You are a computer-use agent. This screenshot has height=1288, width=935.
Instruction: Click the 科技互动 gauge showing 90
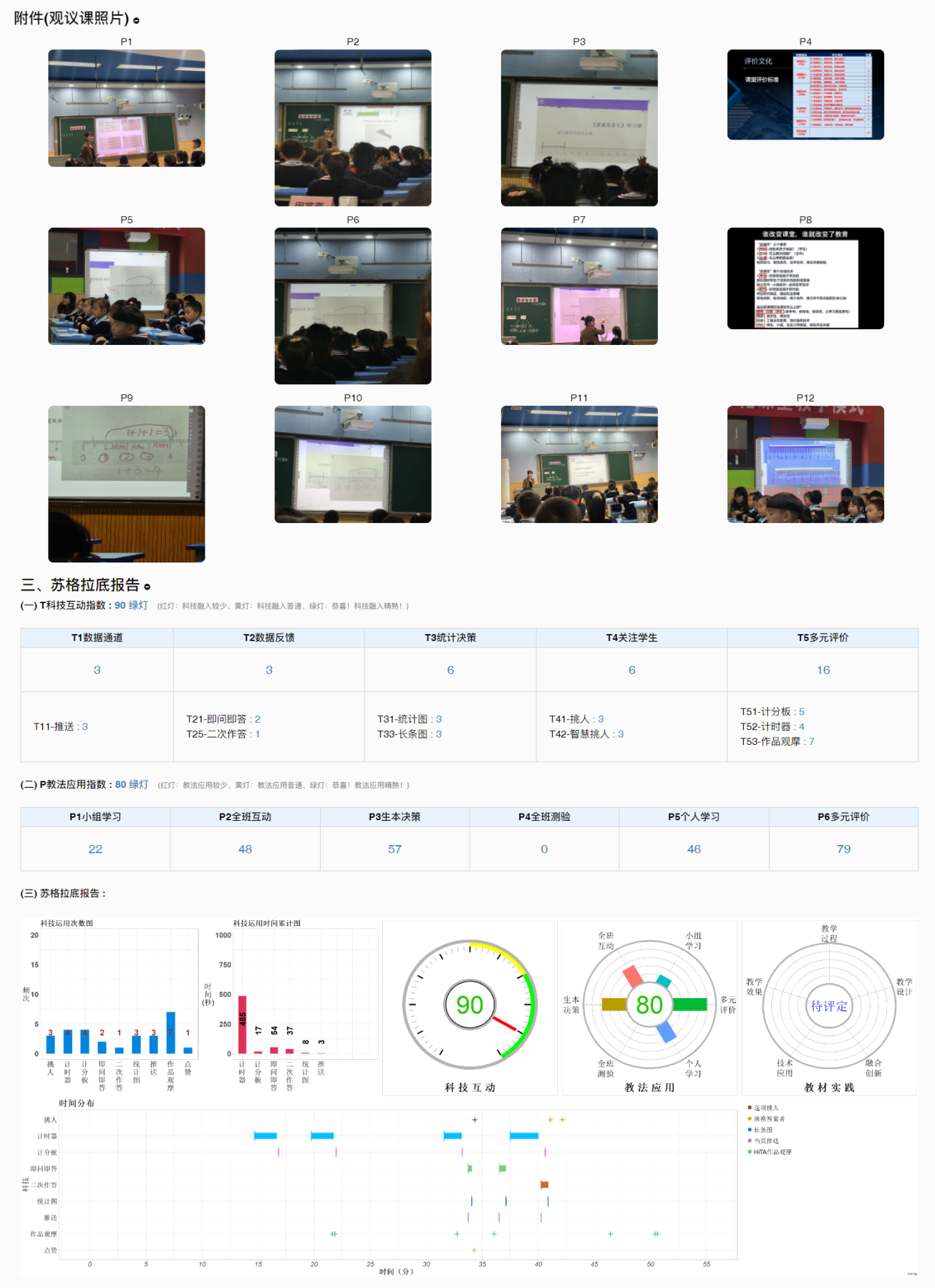pyautogui.click(x=470, y=1005)
